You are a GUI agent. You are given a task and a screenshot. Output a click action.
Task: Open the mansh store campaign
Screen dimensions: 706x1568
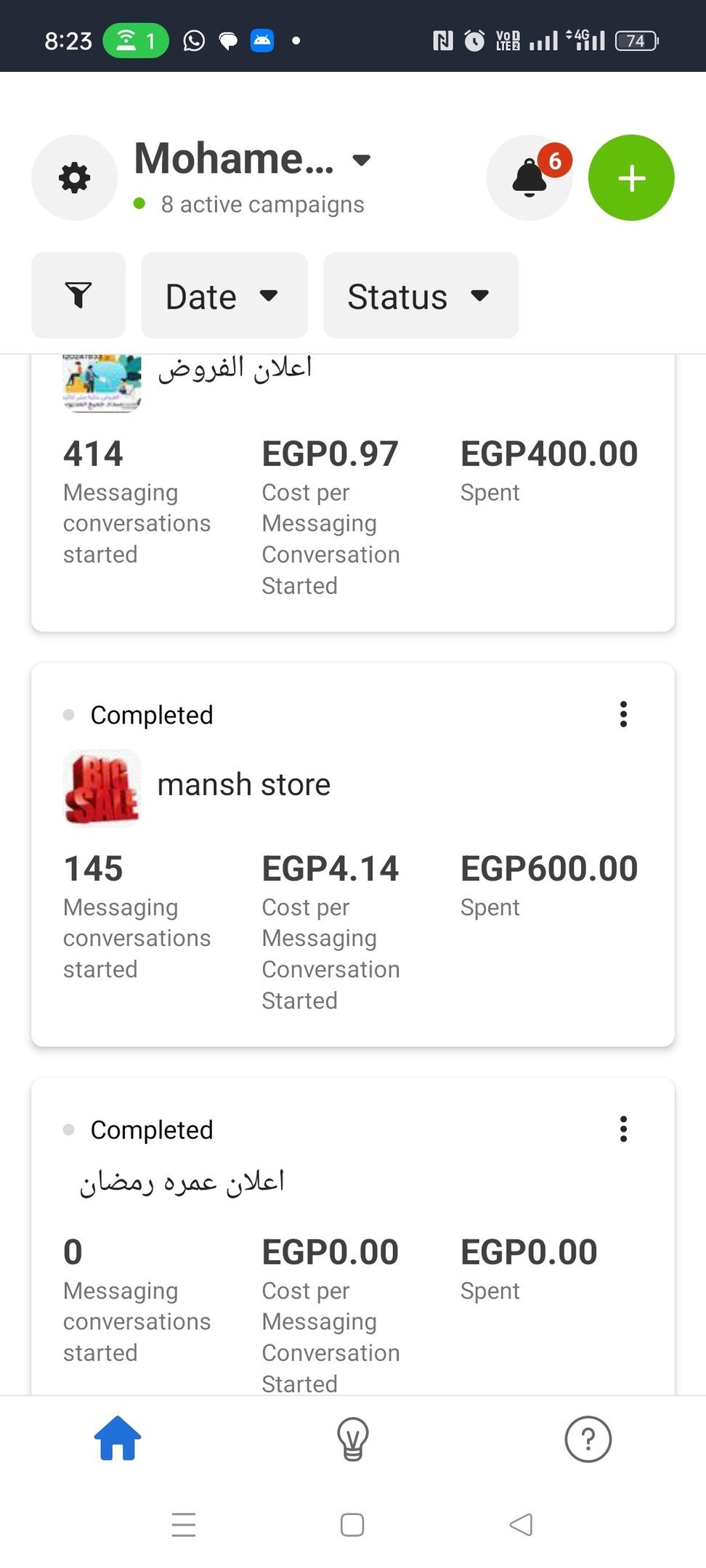pyautogui.click(x=244, y=785)
